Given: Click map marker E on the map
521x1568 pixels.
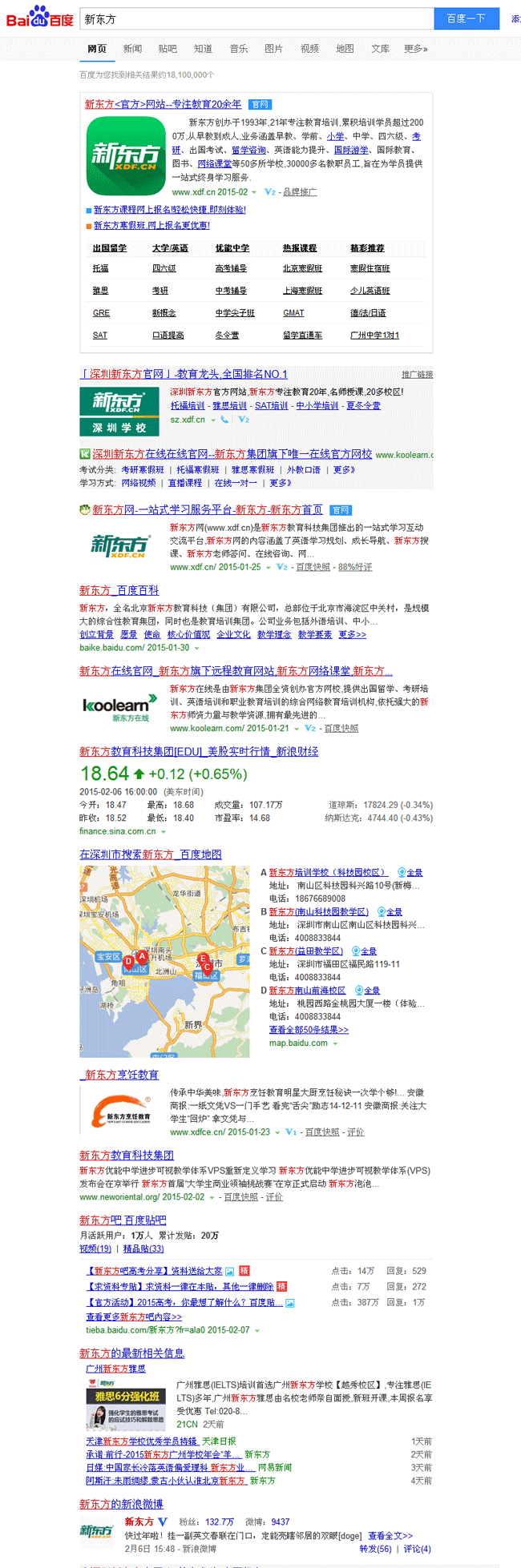Looking at the screenshot, I should point(203,959).
